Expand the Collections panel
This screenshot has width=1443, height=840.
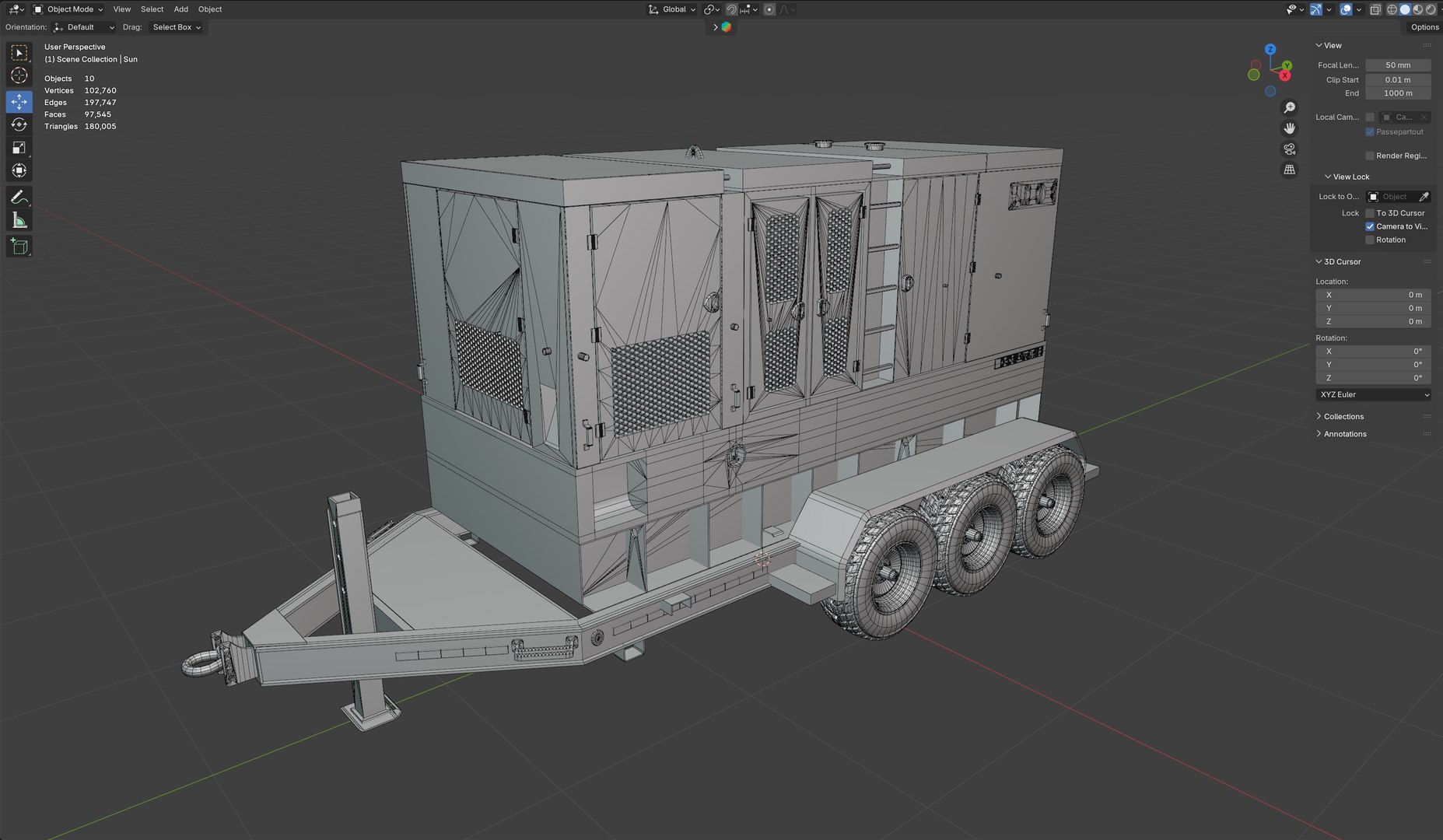1343,417
